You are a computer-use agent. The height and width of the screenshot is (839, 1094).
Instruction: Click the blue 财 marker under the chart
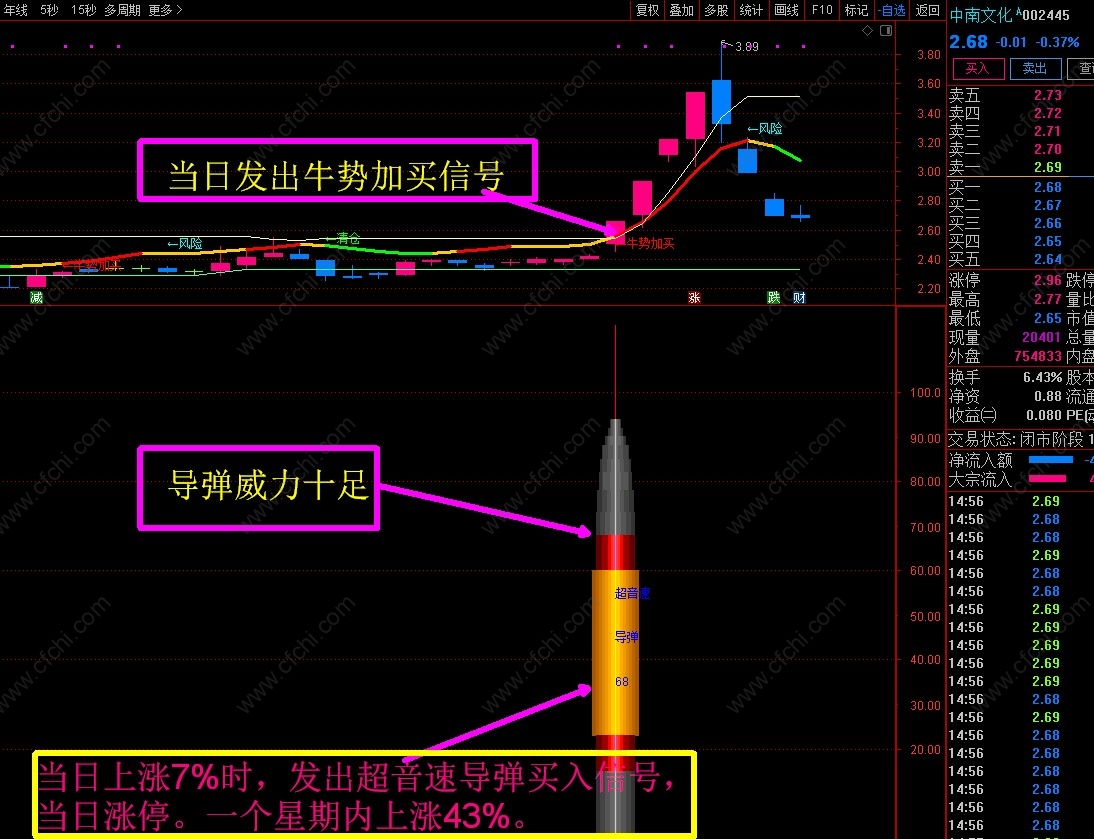tap(800, 298)
